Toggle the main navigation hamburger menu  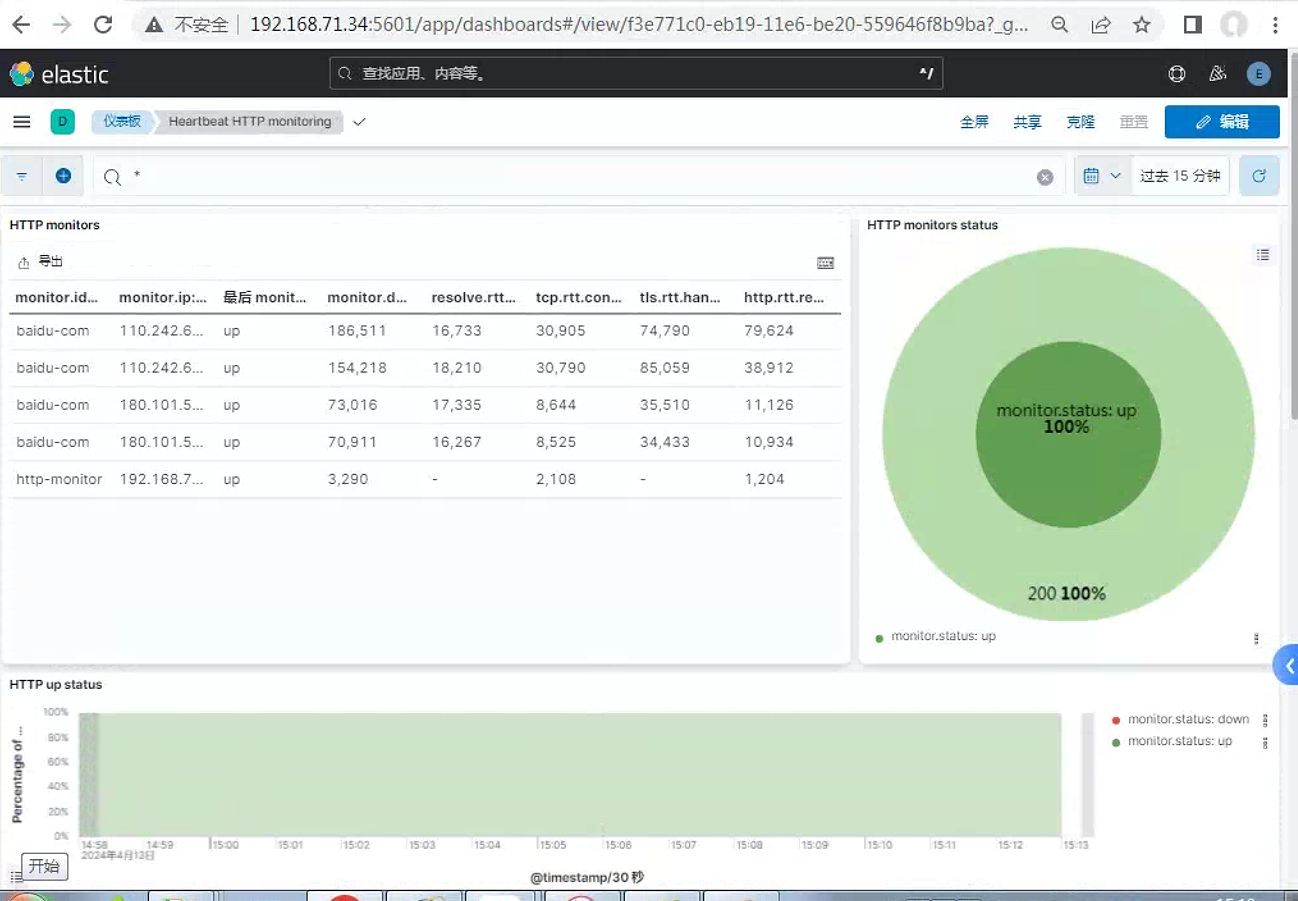pos(22,122)
